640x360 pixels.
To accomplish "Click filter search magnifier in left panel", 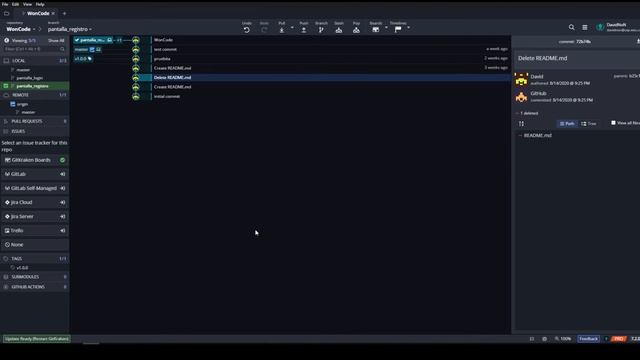I will click(62, 49).
